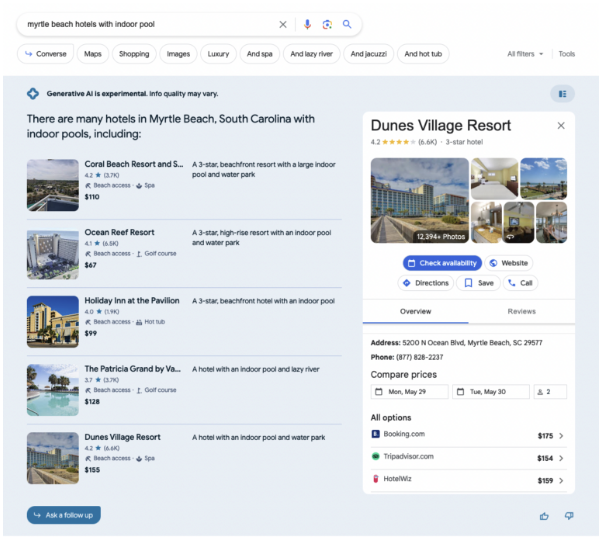This screenshot has width=599, height=537.
Task: Open the Mon, May 29 check-in date field
Action: click(410, 392)
